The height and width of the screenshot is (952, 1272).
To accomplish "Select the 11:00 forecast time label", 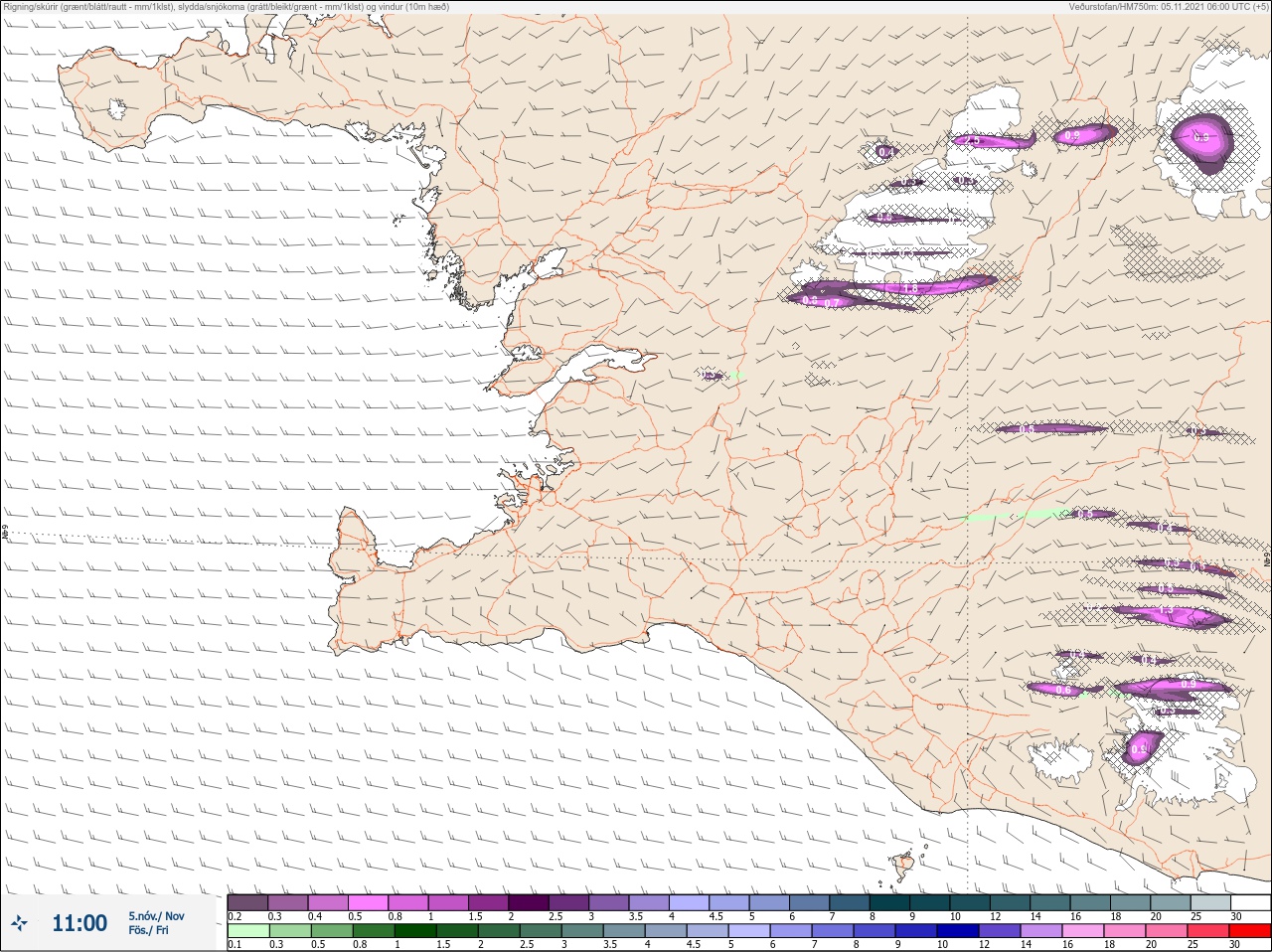I will pyautogui.click(x=79, y=923).
